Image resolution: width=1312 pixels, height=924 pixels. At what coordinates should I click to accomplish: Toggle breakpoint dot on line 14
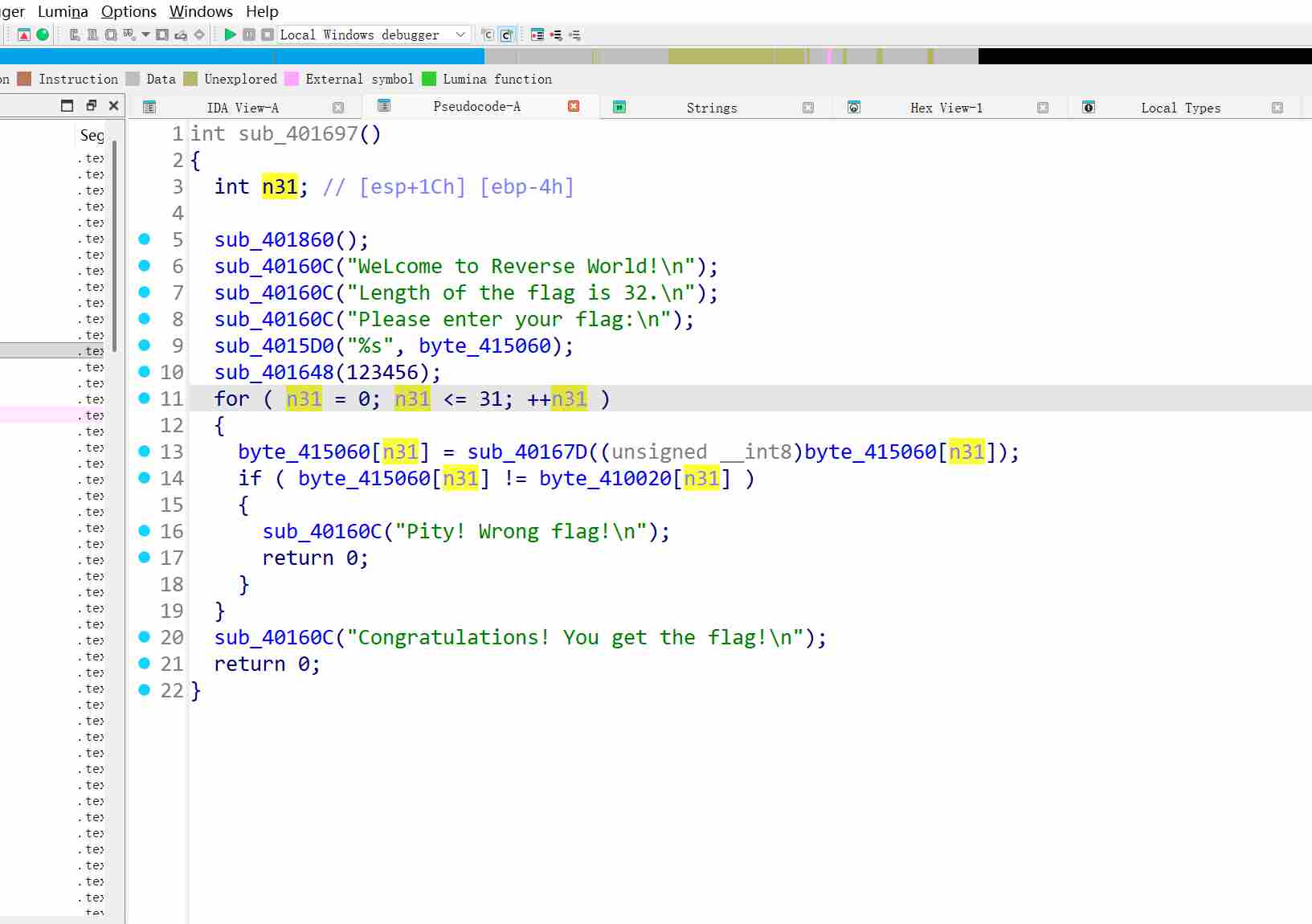click(x=145, y=478)
